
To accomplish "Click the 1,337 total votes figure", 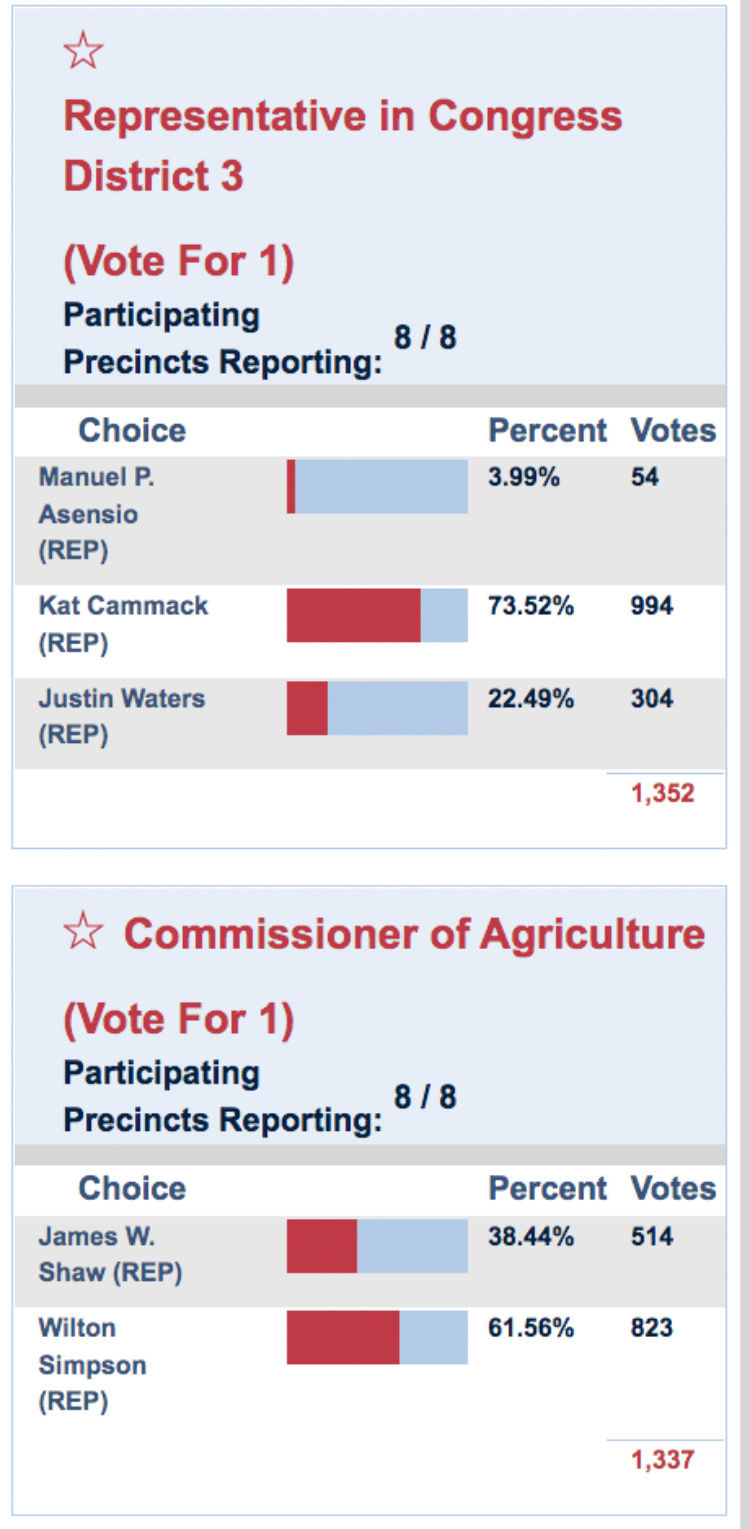I will coord(662,1460).
